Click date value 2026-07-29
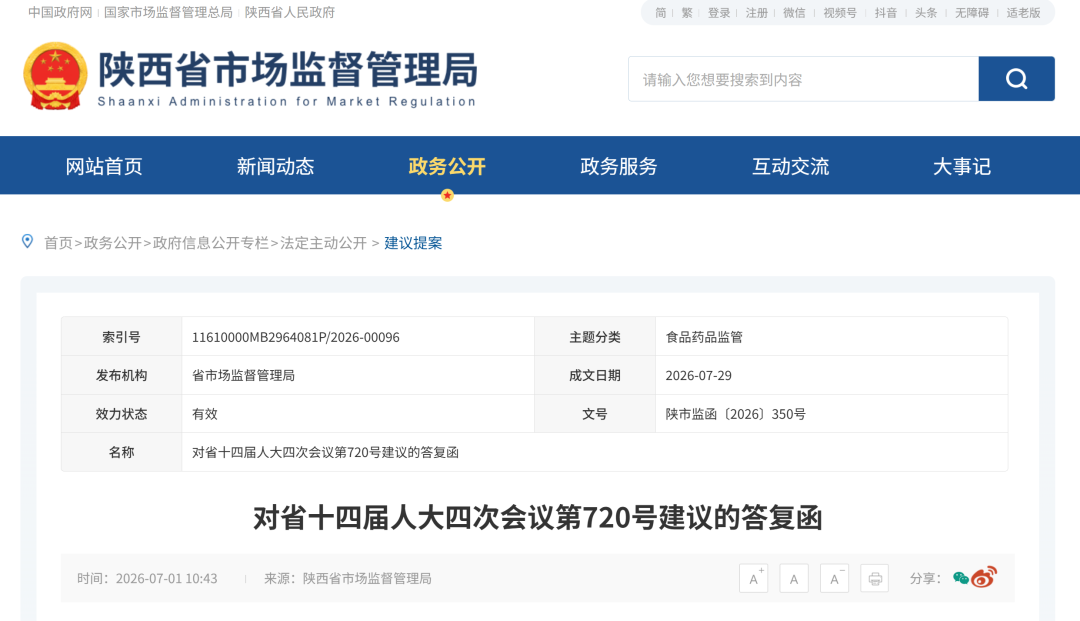The width and height of the screenshot is (1080, 621). coord(698,375)
